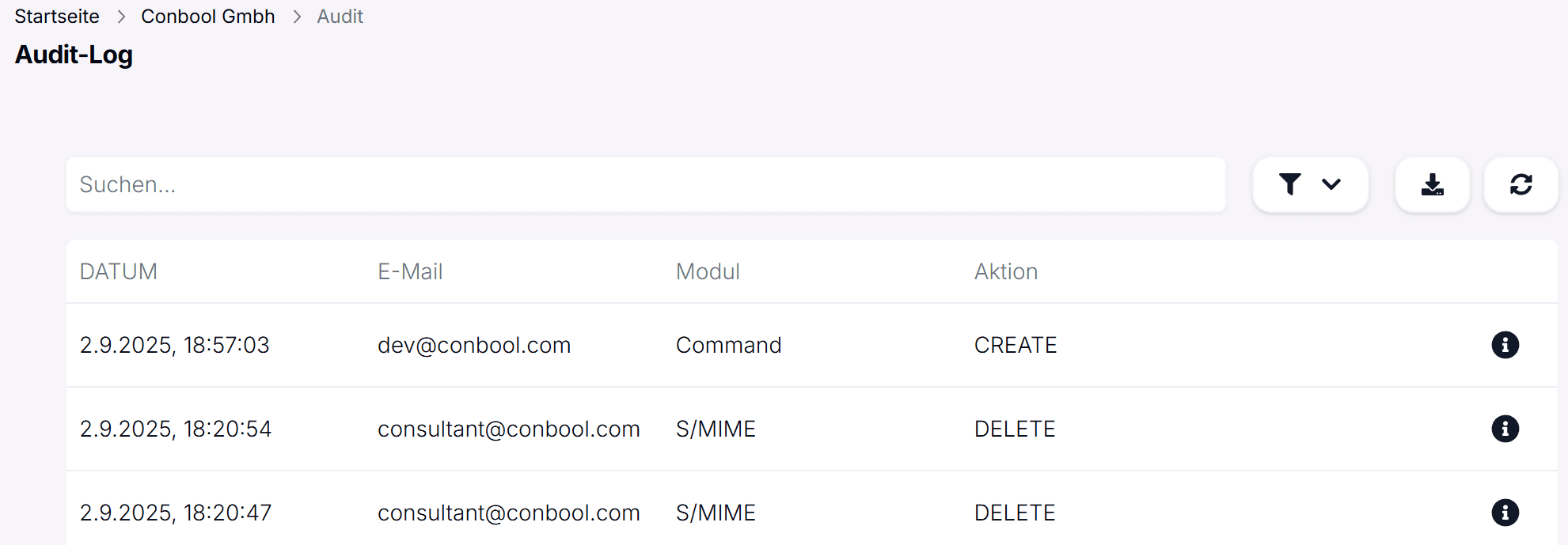Focus the Suchen search field

coord(645,184)
